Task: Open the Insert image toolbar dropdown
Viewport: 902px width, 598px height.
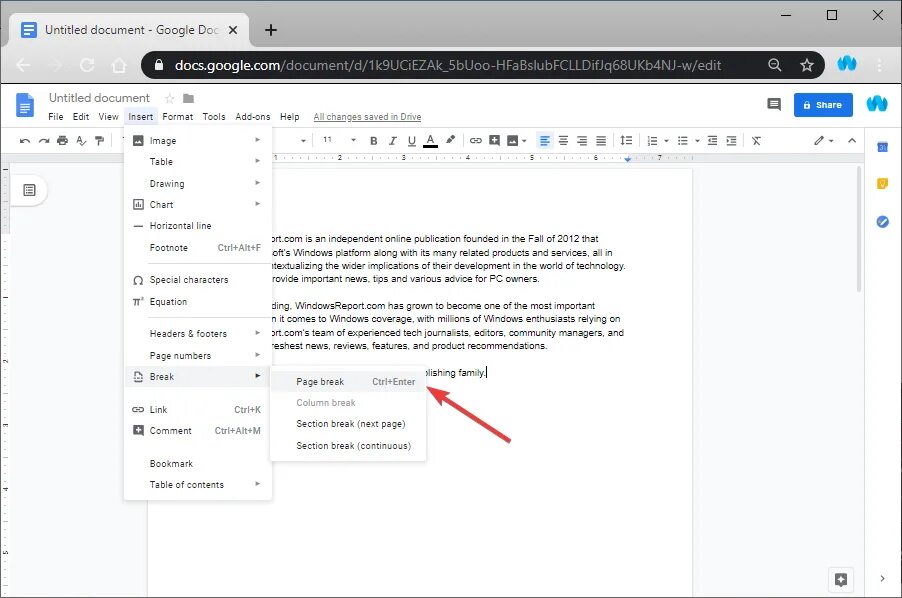Action: [x=517, y=140]
